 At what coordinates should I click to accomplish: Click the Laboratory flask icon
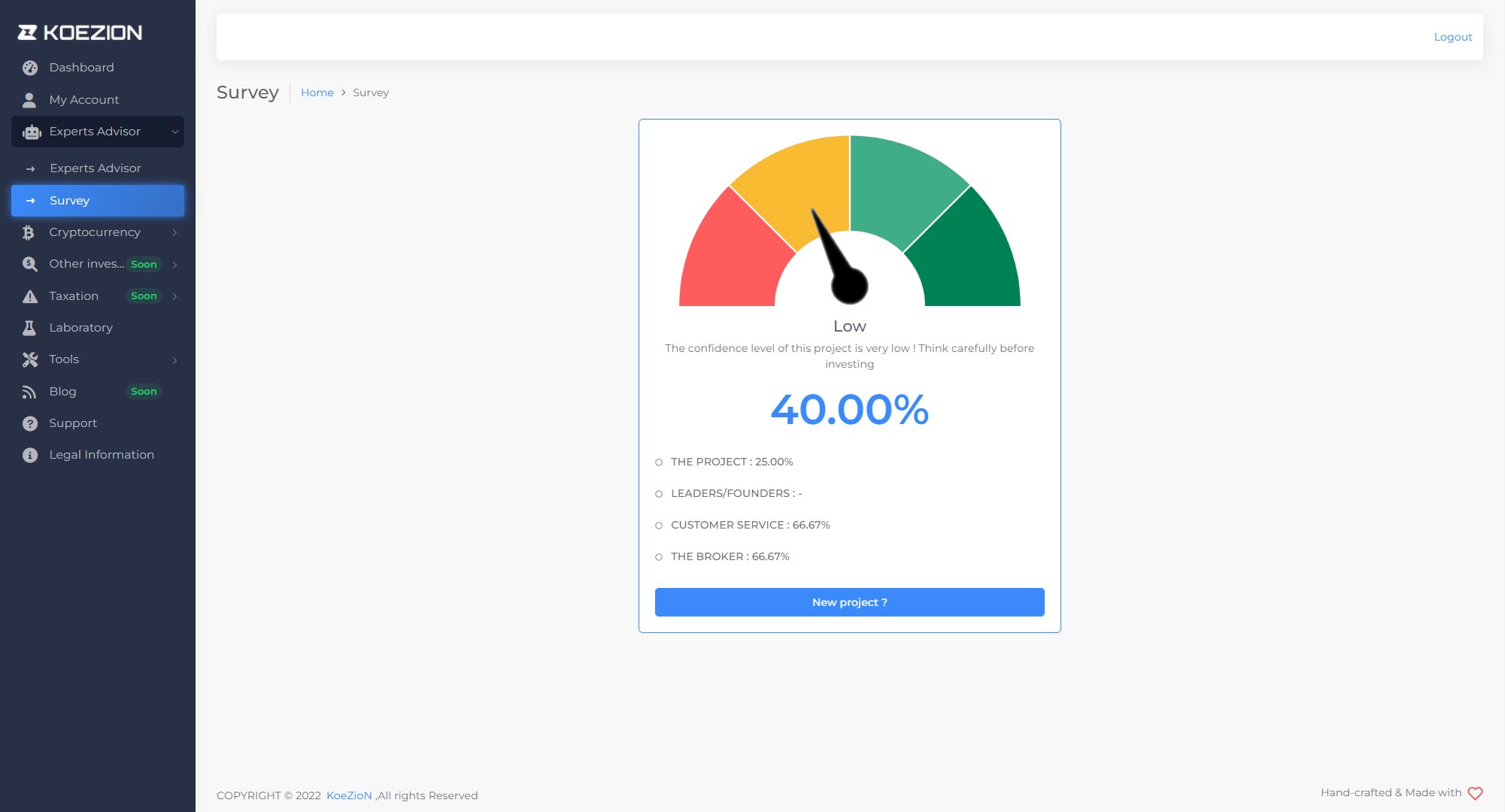coord(29,328)
